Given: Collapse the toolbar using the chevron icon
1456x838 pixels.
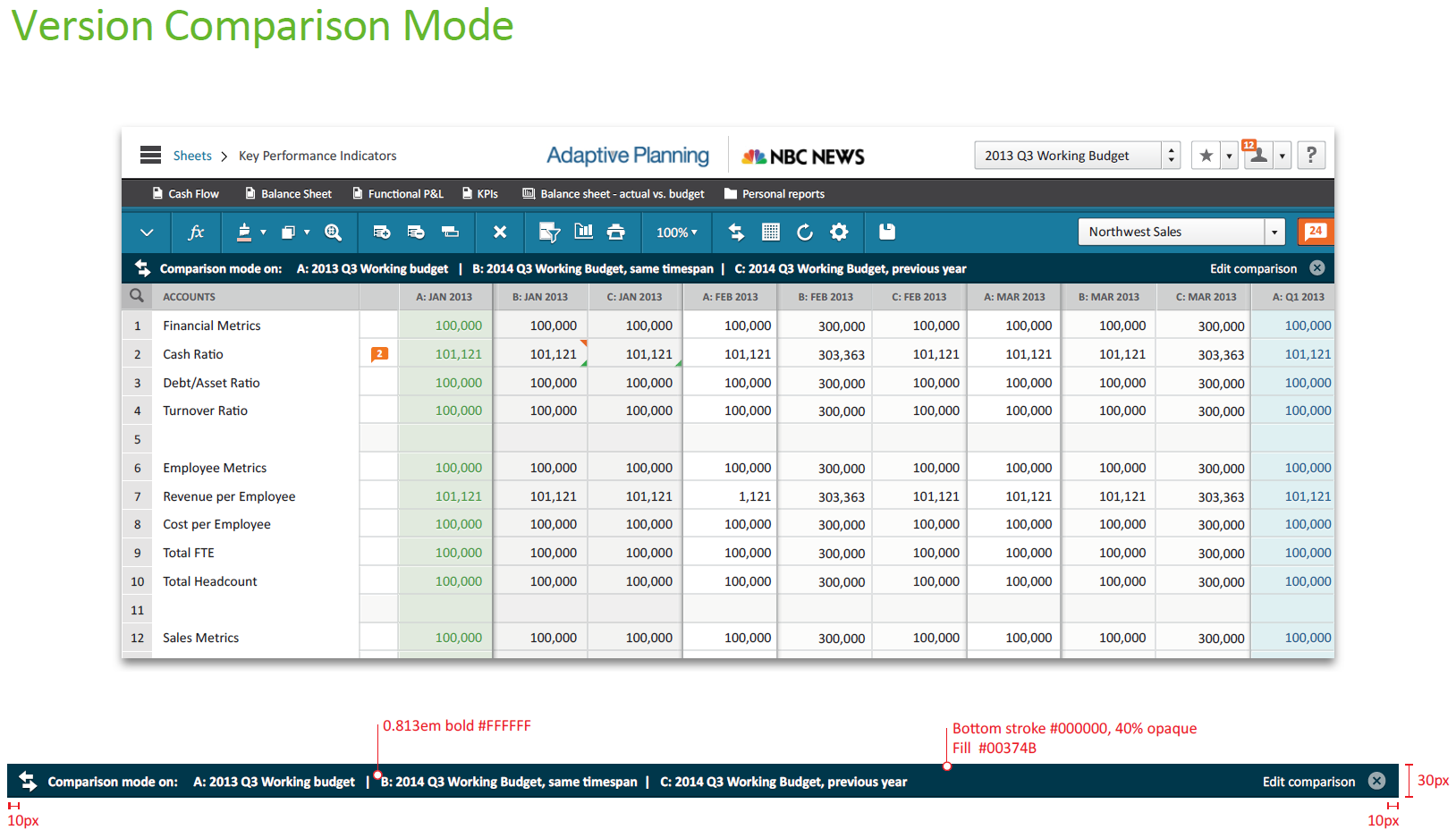Looking at the screenshot, I should (x=146, y=233).
